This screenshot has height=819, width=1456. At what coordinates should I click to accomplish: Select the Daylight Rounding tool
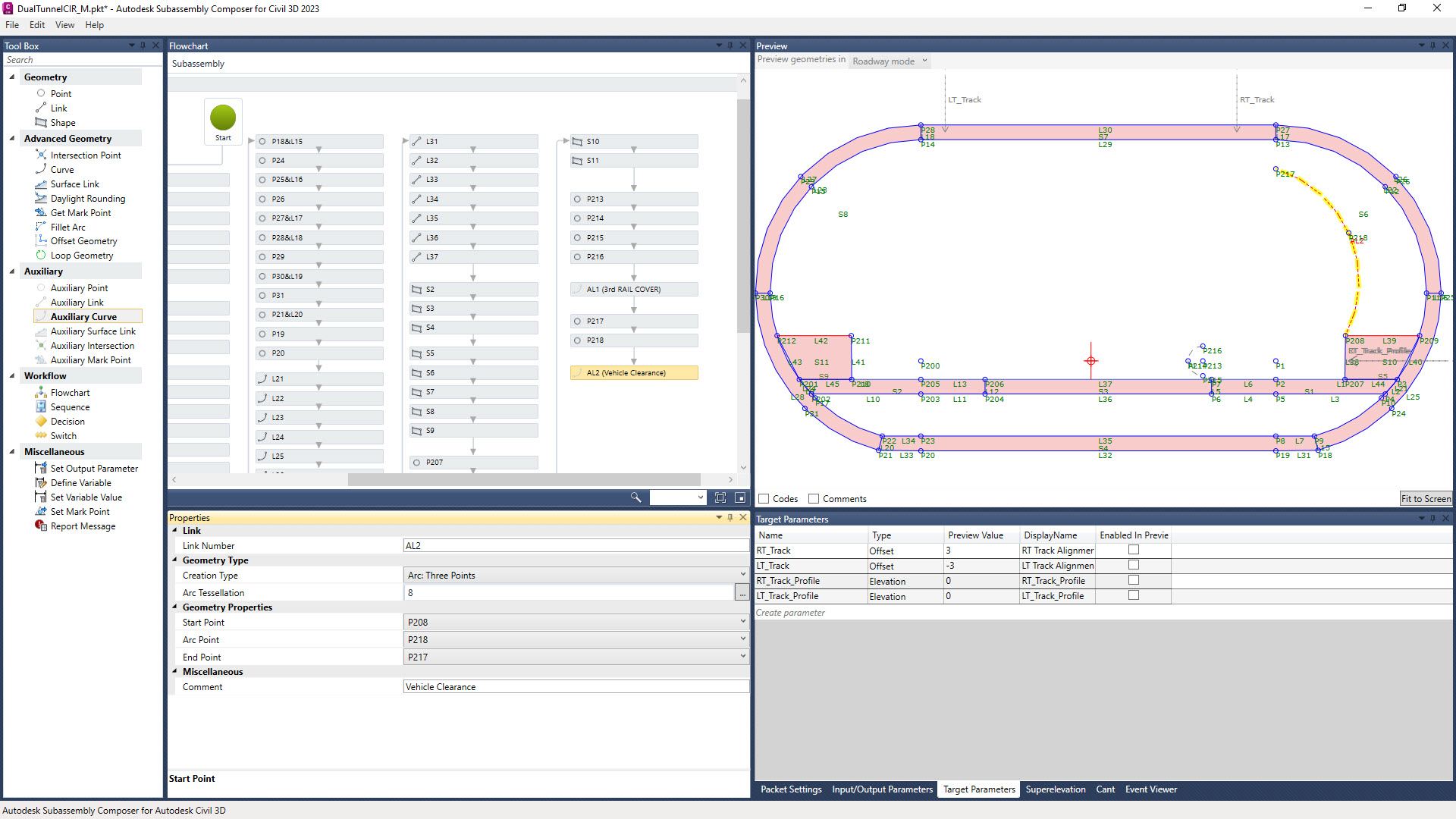pos(87,199)
